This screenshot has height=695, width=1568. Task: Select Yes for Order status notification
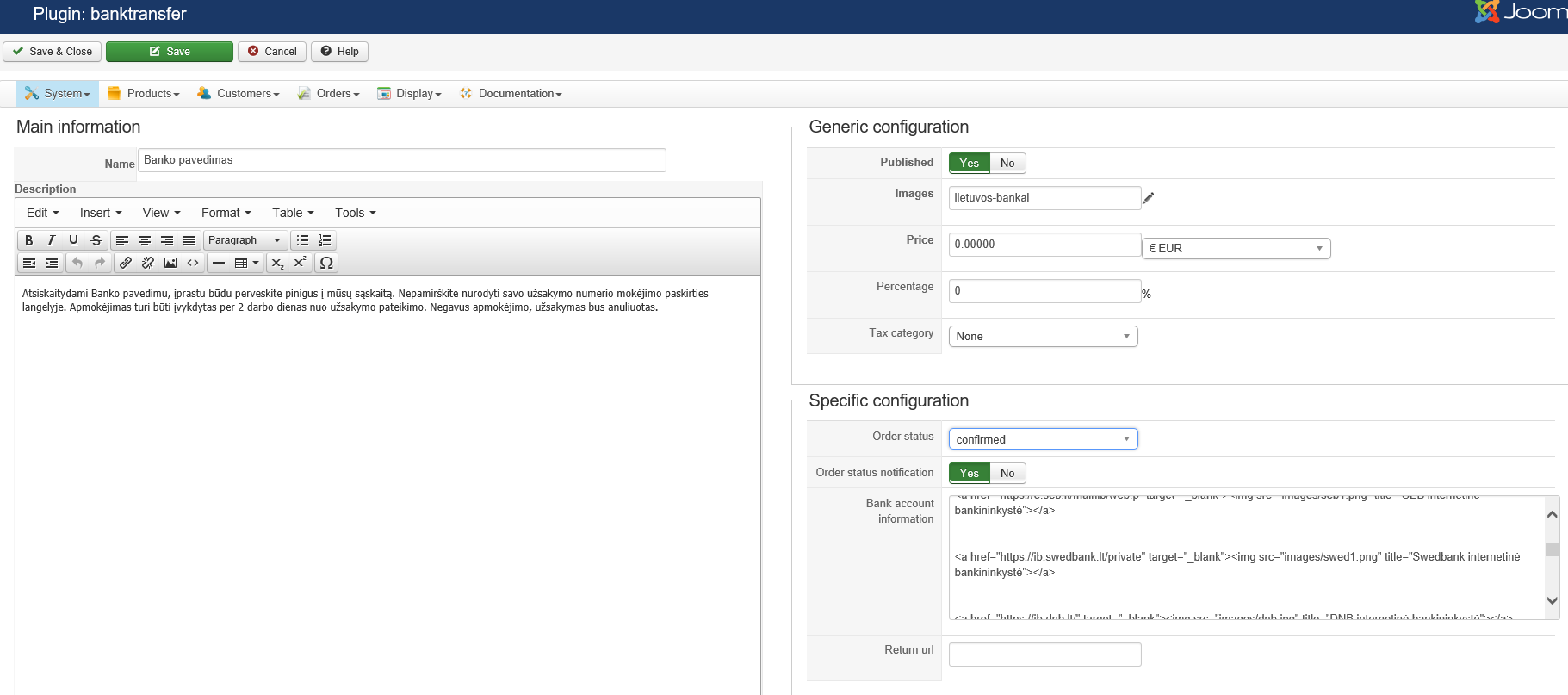tap(969, 473)
